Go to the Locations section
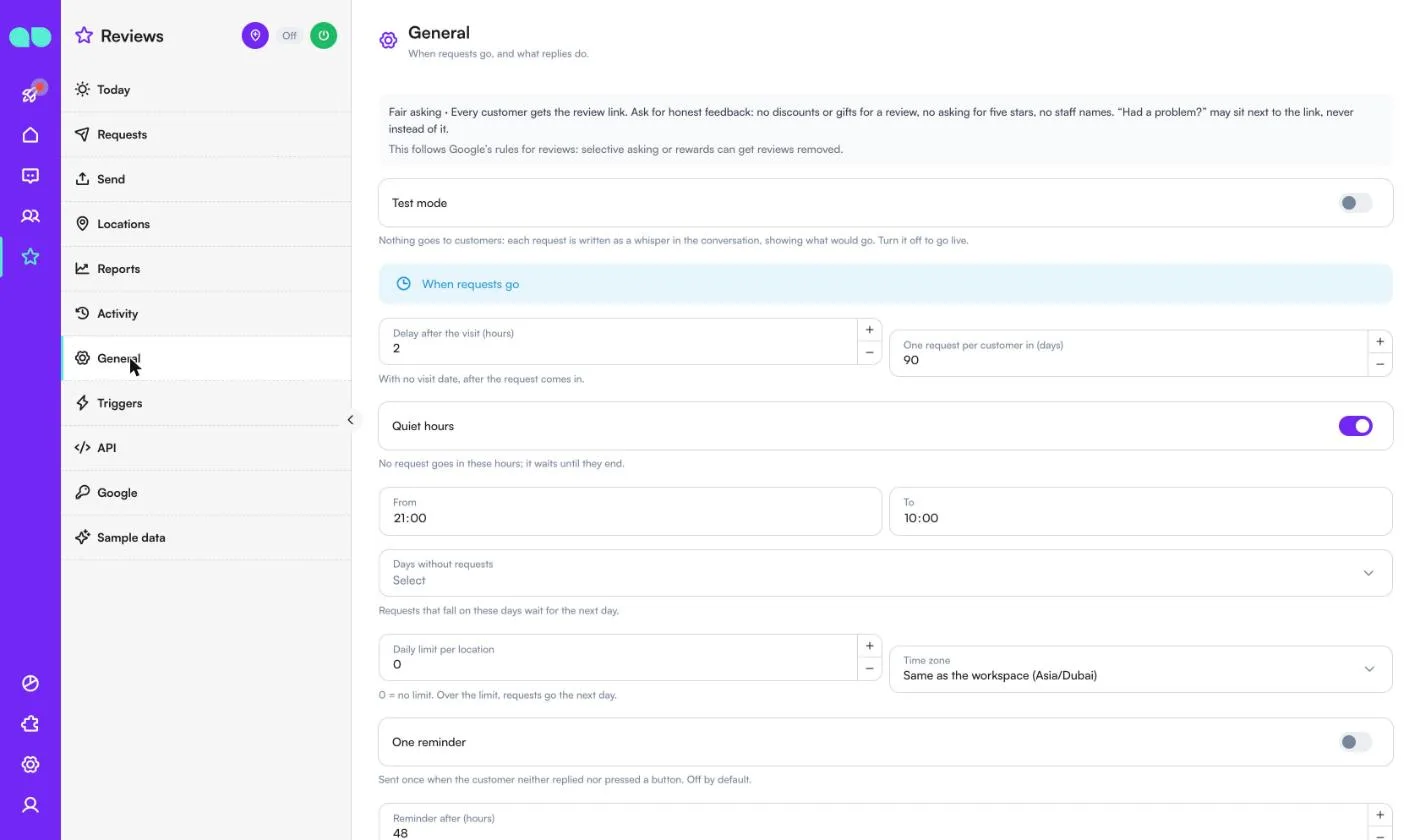 point(206,224)
